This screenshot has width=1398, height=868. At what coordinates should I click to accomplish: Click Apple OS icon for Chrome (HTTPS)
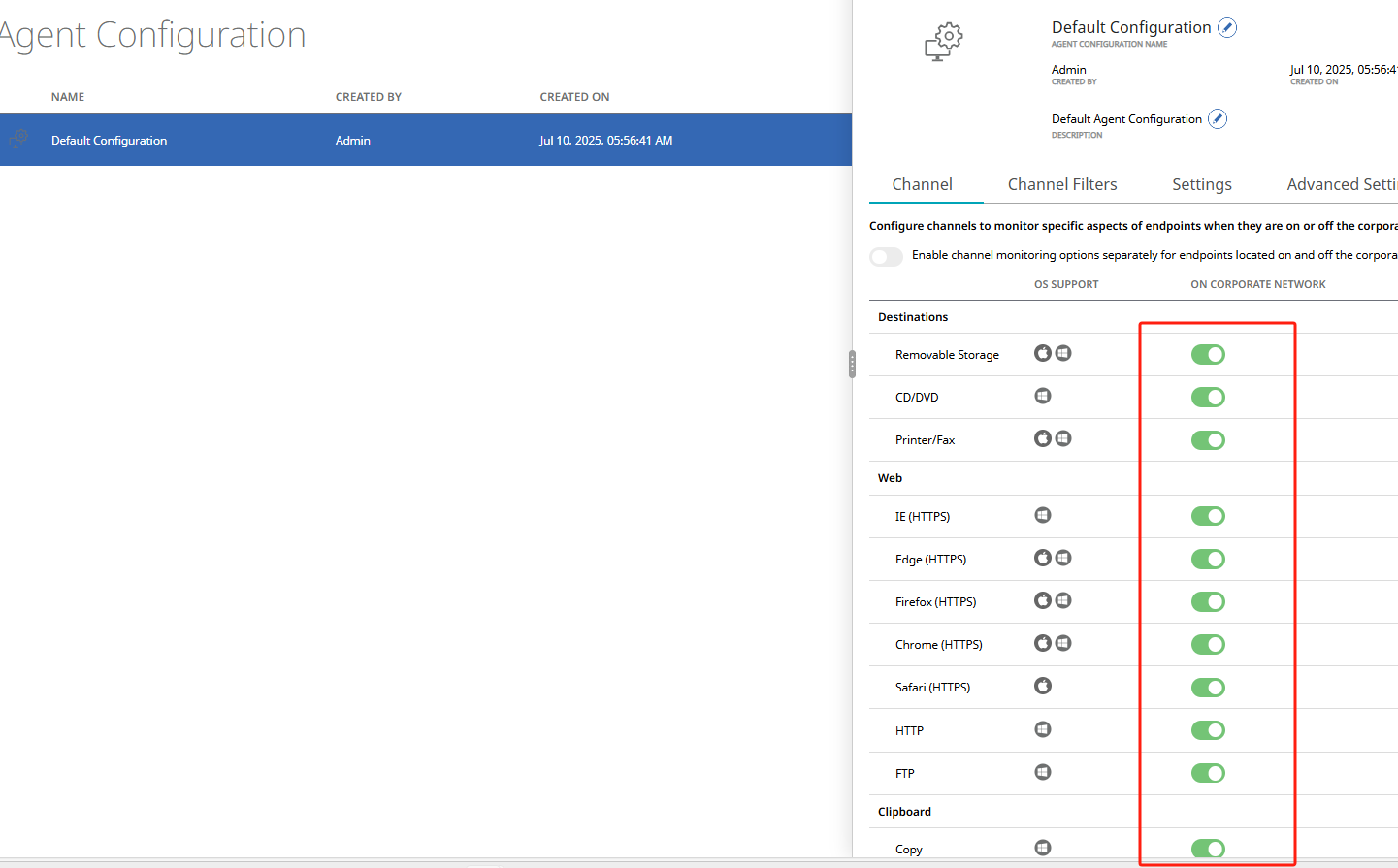pyautogui.click(x=1043, y=643)
